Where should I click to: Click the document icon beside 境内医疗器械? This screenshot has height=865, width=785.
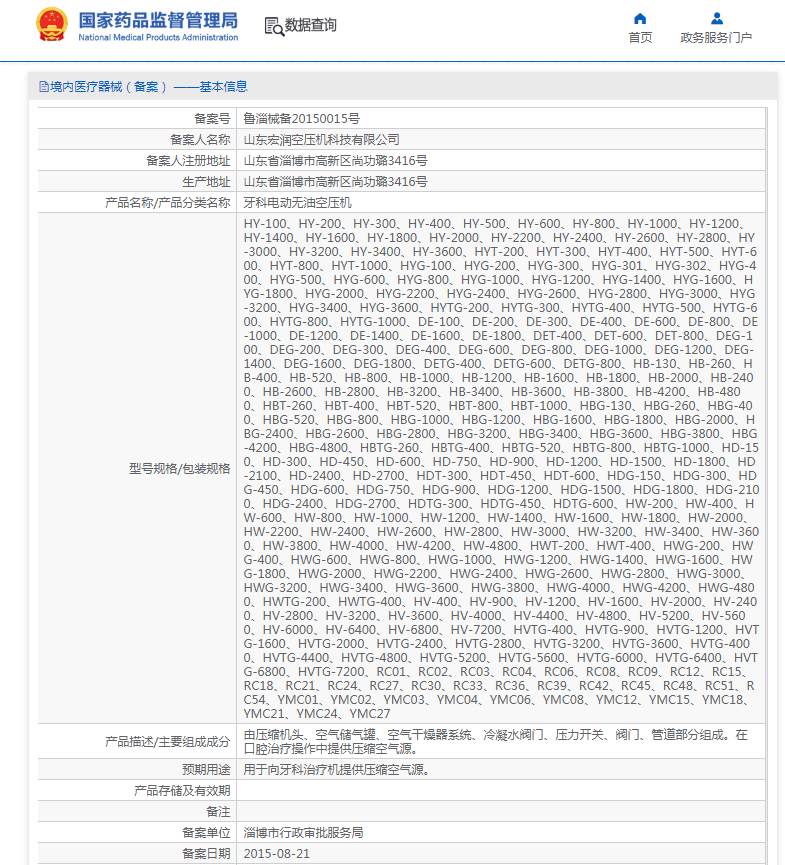coord(44,87)
